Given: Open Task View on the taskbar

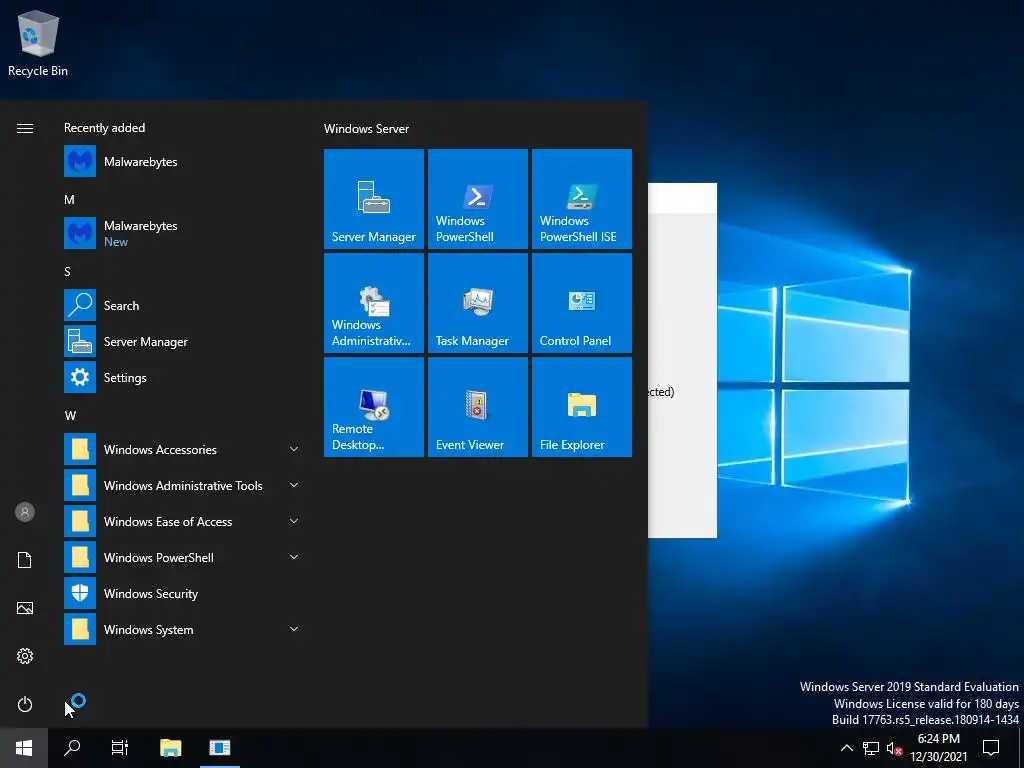Looking at the screenshot, I should click(120, 747).
